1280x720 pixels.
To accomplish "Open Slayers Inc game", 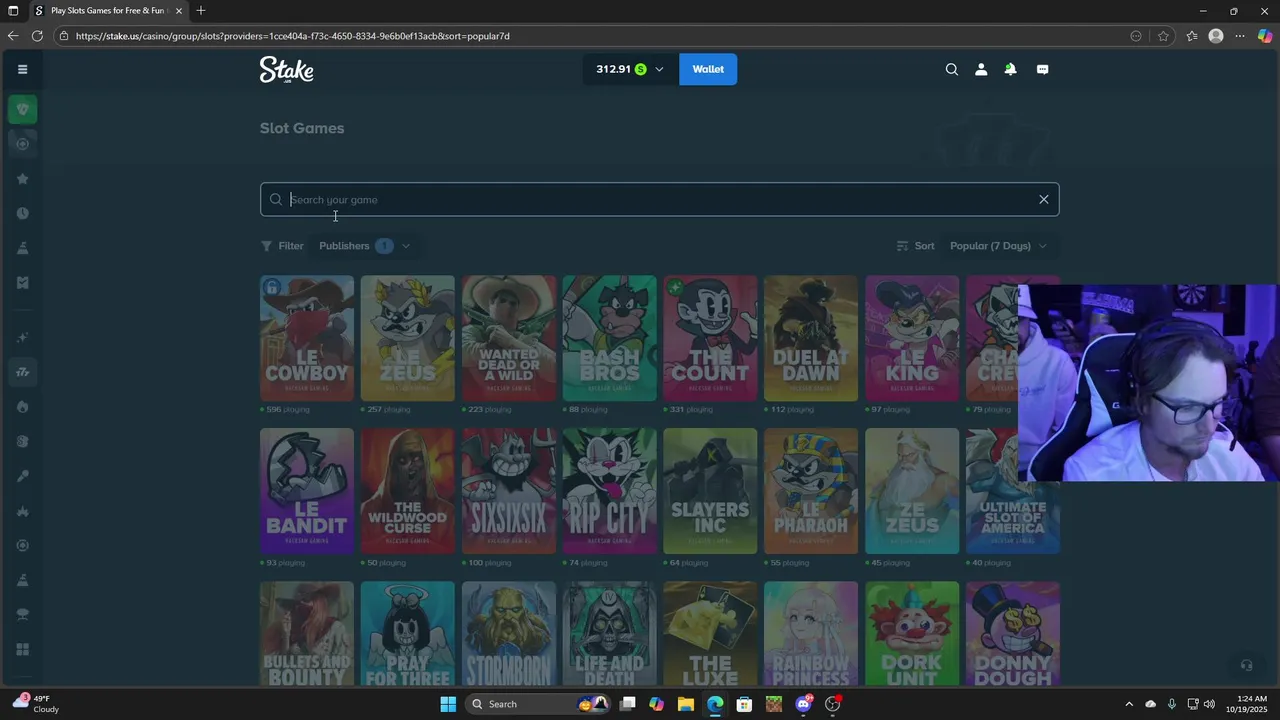I will (x=710, y=491).
